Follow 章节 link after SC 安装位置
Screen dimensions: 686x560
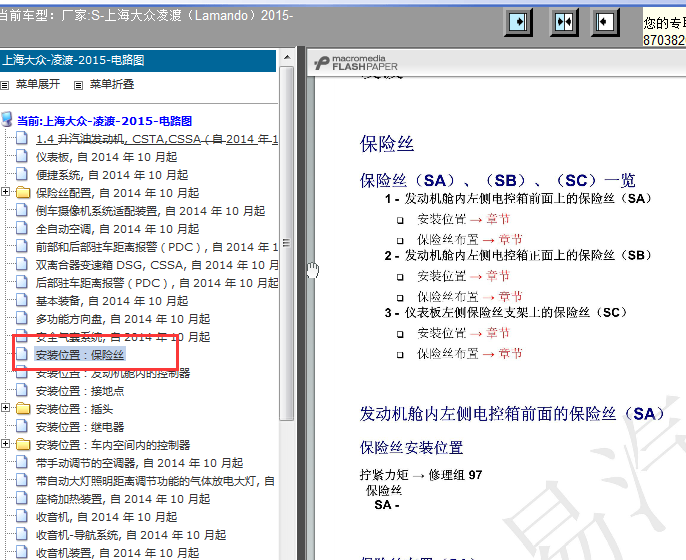[x=498, y=333]
